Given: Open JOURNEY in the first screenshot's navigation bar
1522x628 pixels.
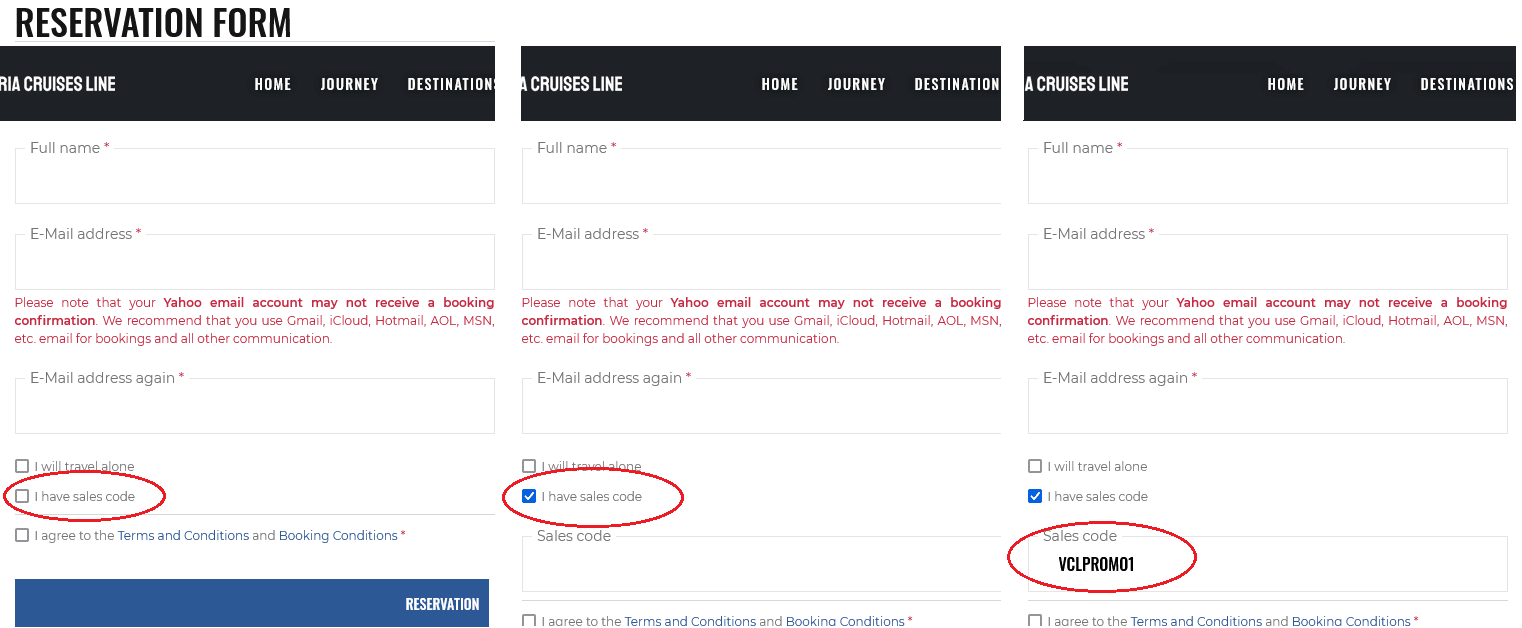Looking at the screenshot, I should click(349, 84).
